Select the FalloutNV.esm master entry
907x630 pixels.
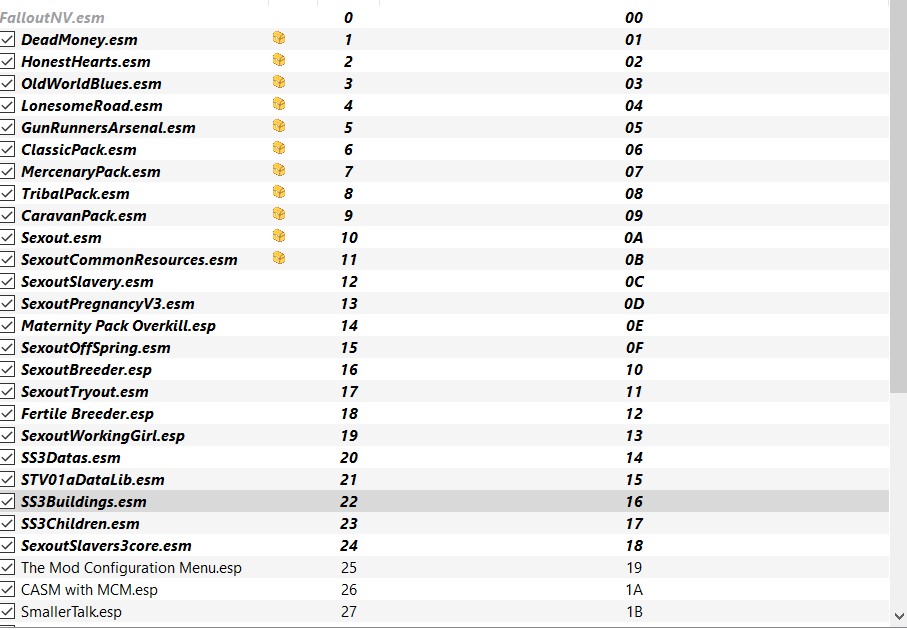[444, 18]
